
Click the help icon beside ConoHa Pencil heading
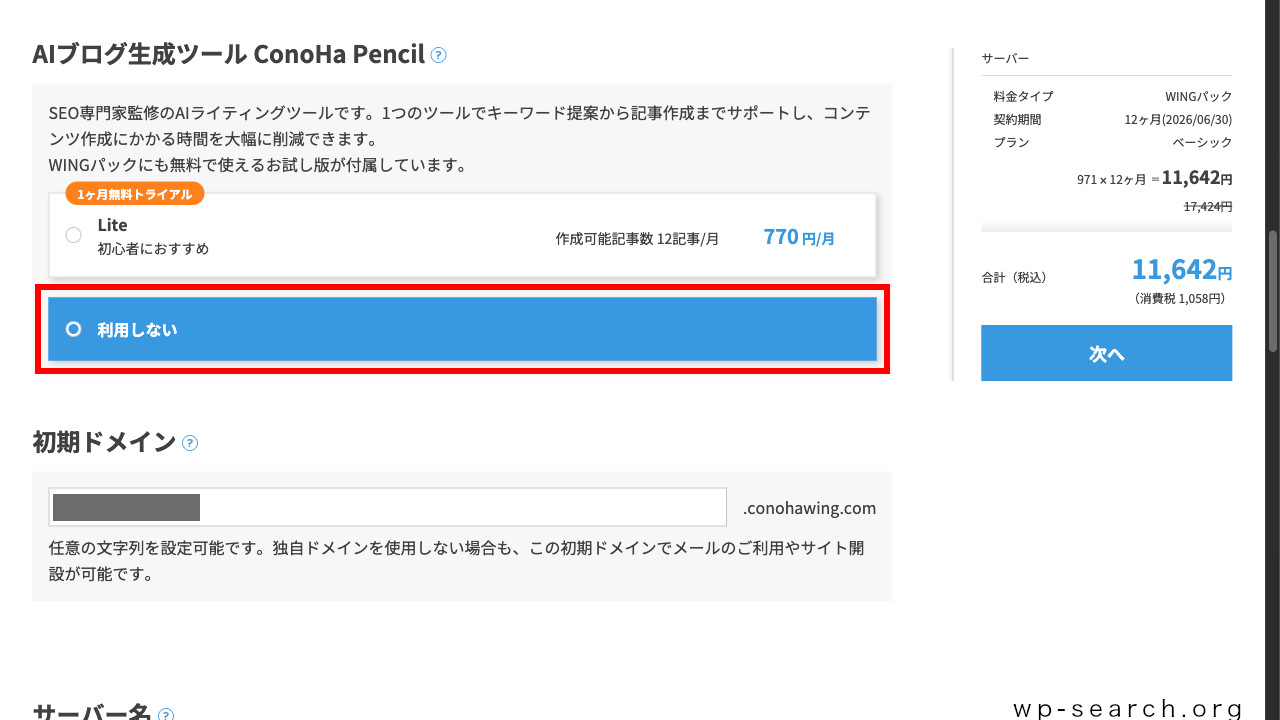click(x=438, y=55)
